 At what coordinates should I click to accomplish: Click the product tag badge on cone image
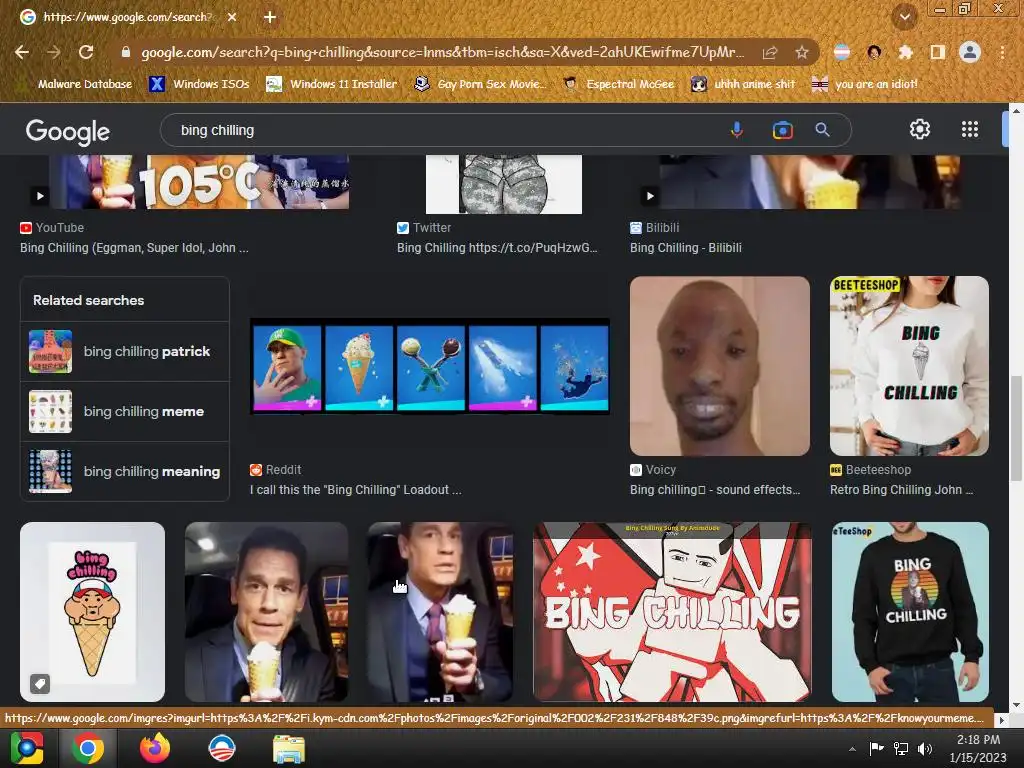click(40, 684)
